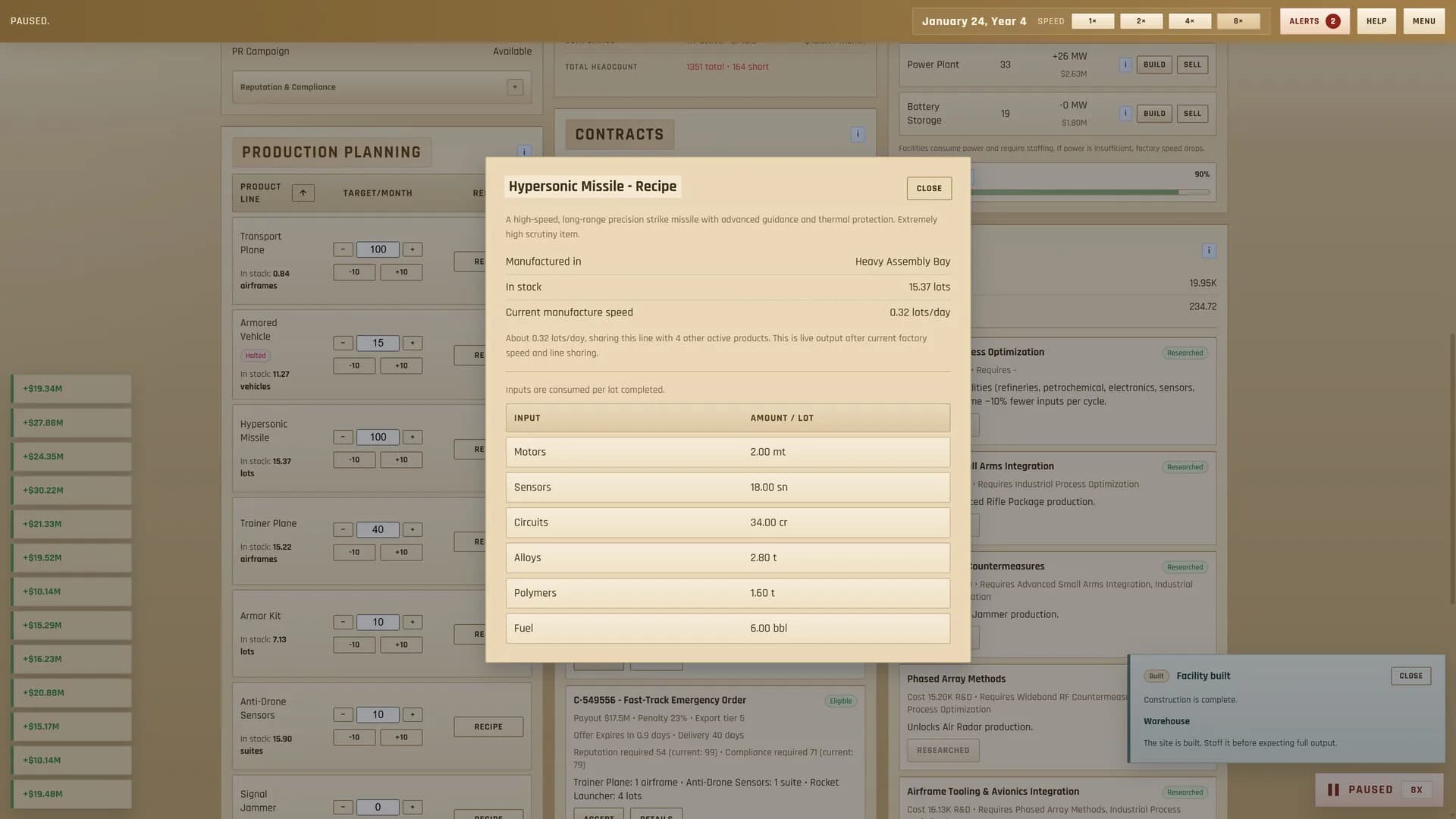Add 10 to Anti-Drone Sensors target

[401, 737]
